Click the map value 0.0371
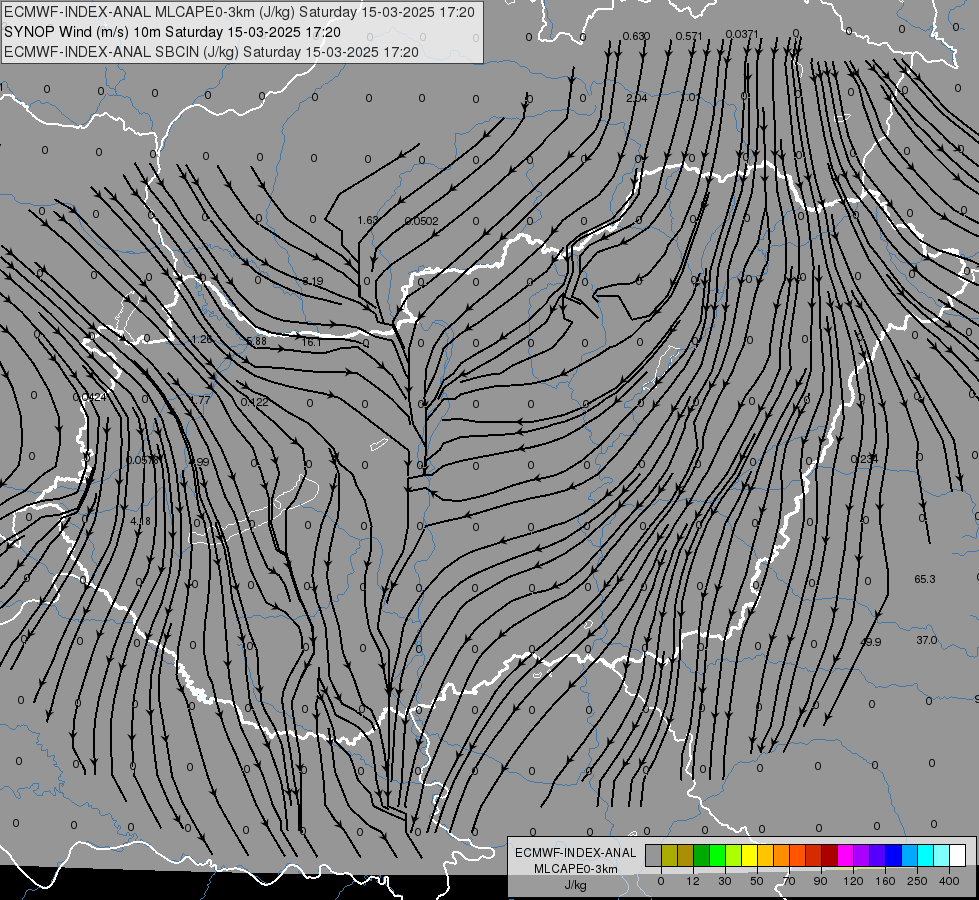979x900 pixels. click(x=742, y=34)
